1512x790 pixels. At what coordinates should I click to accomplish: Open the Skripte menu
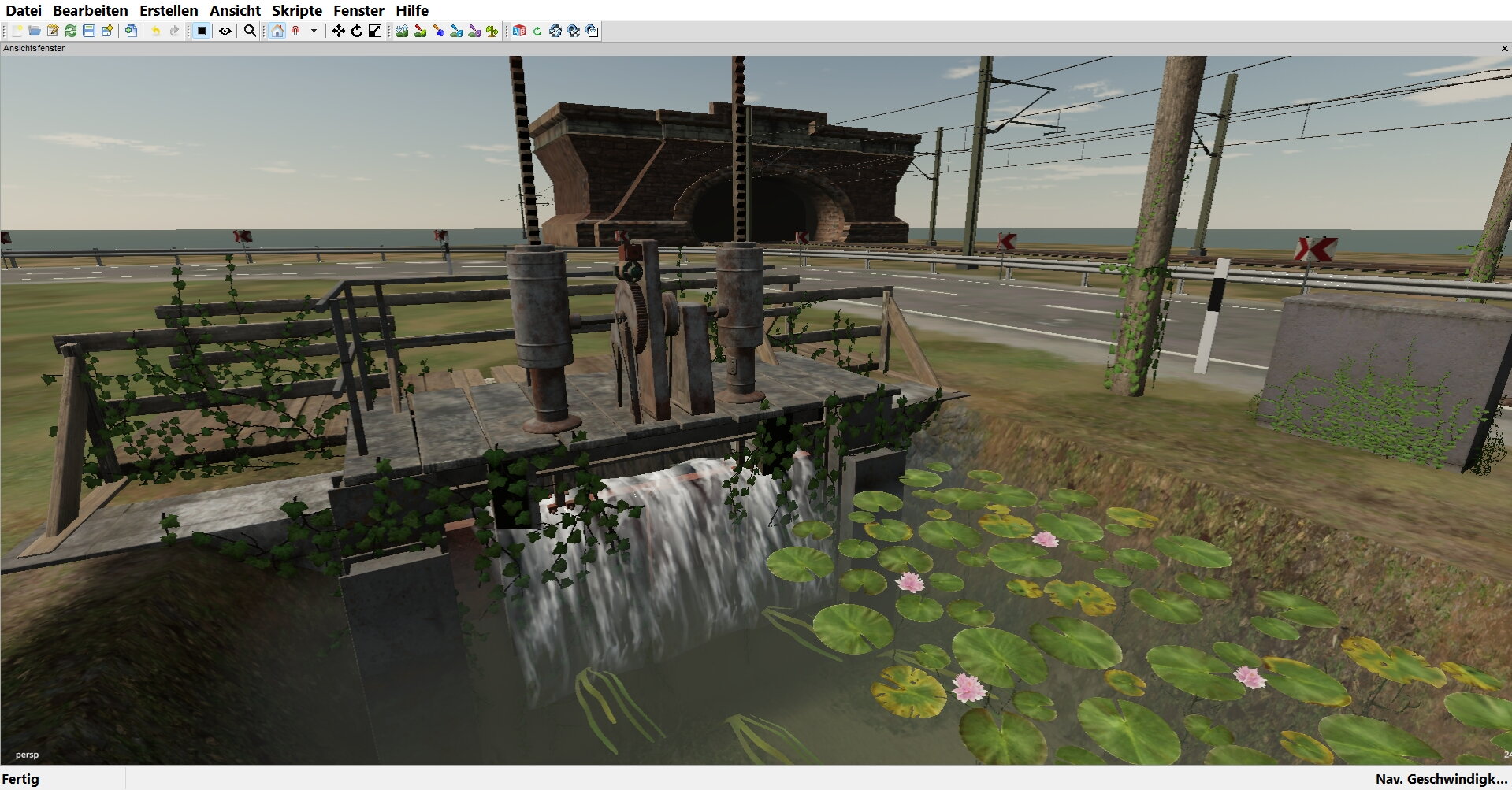coord(297,10)
